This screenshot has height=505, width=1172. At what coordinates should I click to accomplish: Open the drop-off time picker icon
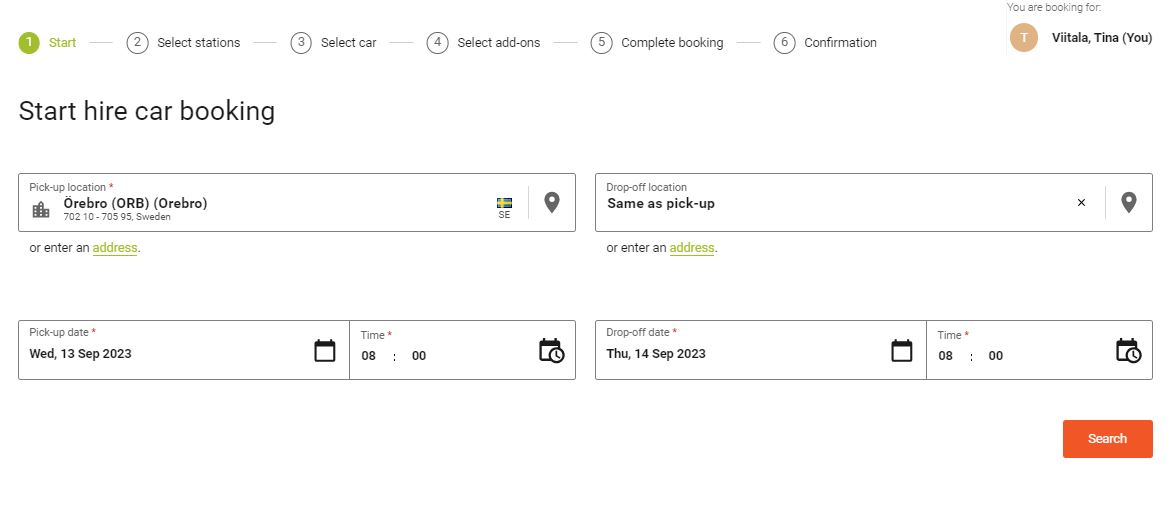tap(1129, 350)
